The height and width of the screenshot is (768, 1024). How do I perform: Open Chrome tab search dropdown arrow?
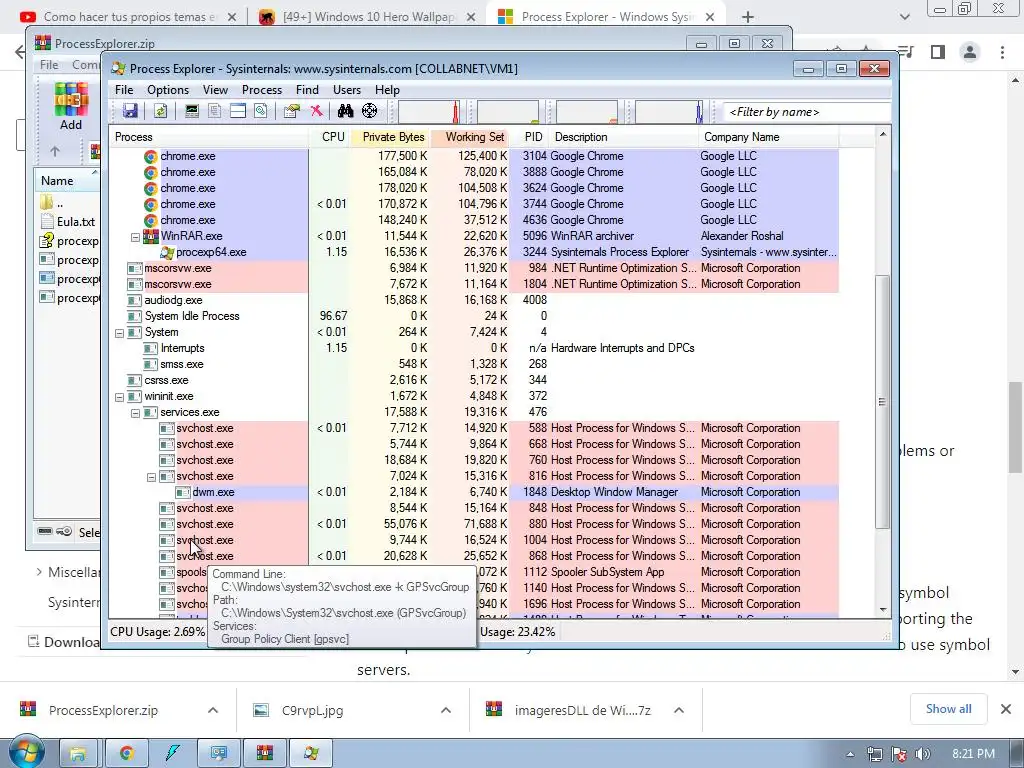click(x=904, y=17)
